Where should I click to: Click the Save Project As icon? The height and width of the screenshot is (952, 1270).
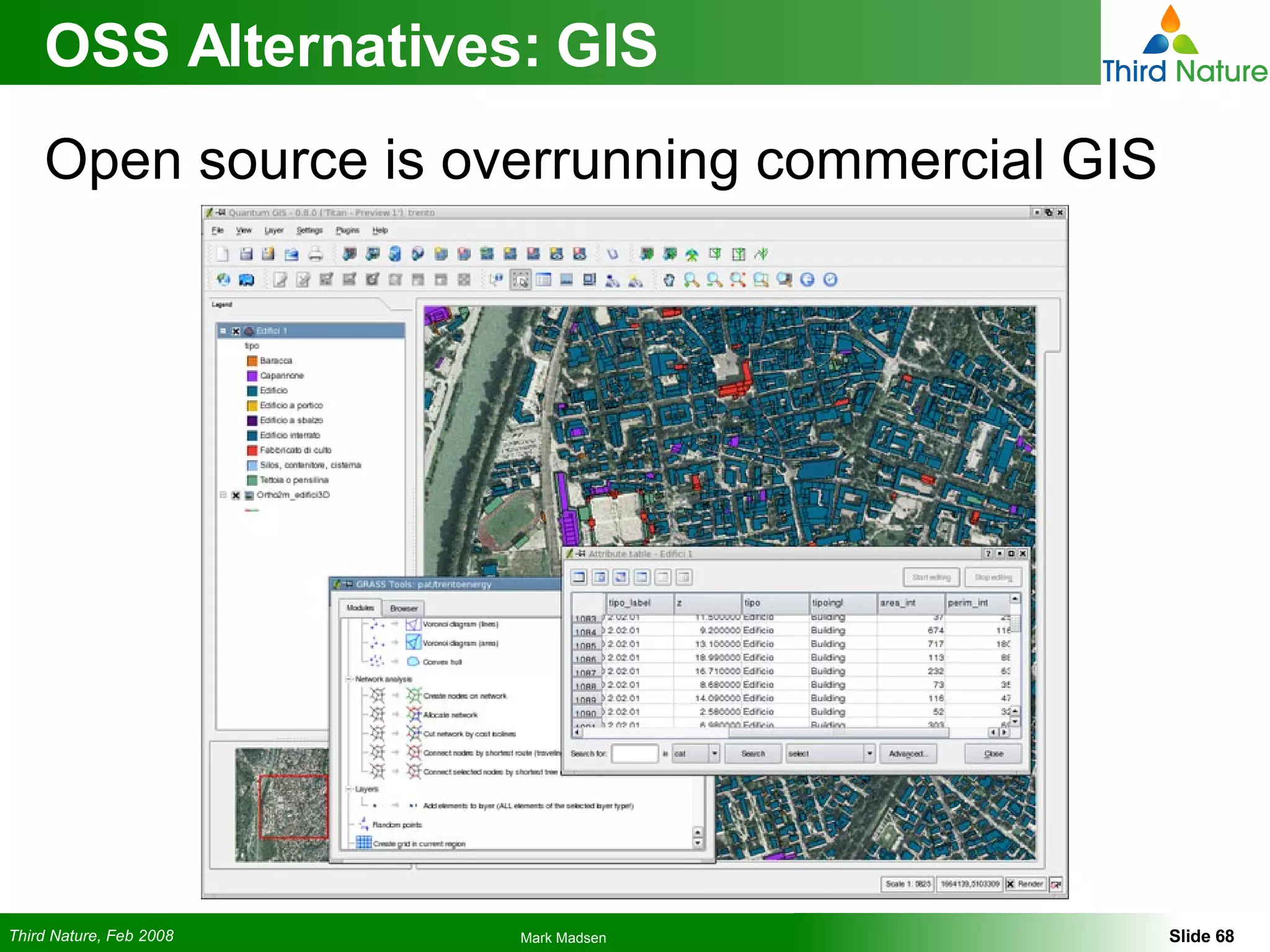coord(269,253)
